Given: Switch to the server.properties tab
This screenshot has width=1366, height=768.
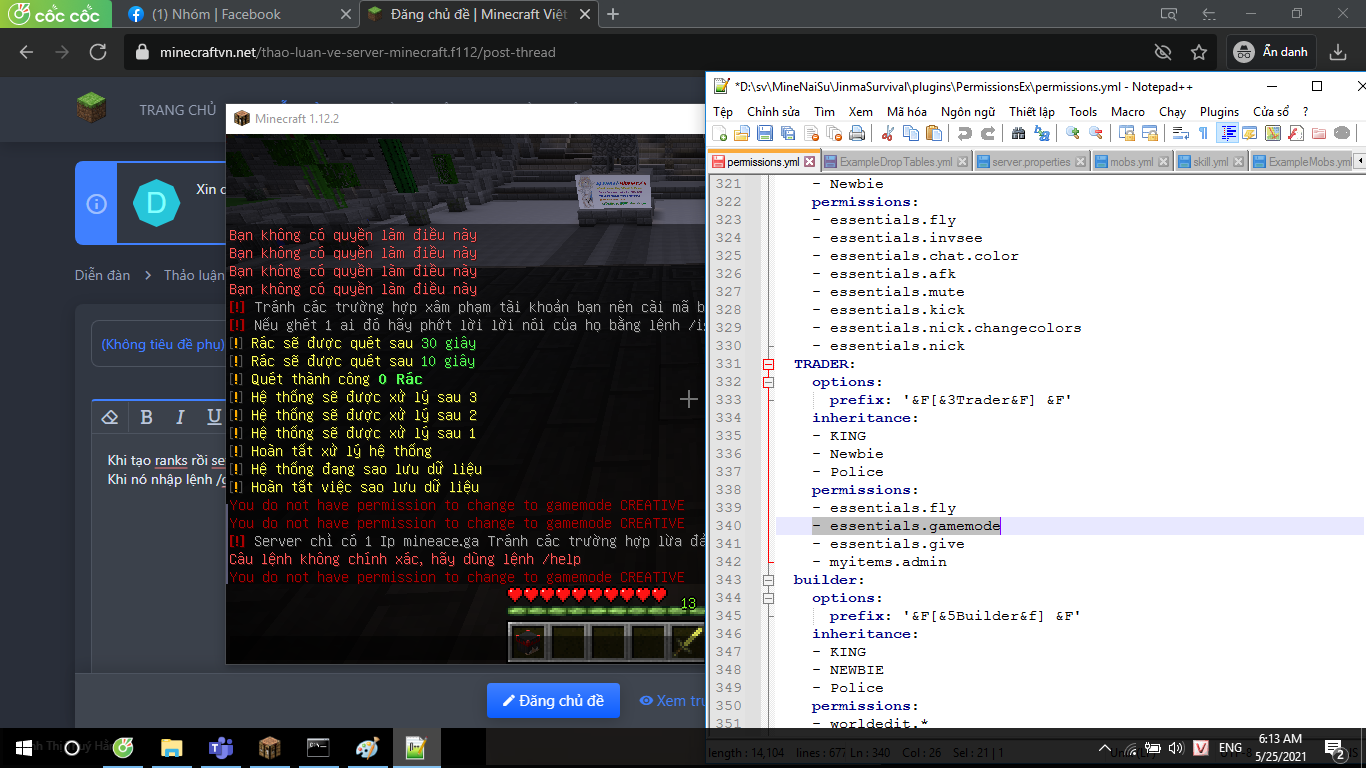Looking at the screenshot, I should coord(1030,162).
